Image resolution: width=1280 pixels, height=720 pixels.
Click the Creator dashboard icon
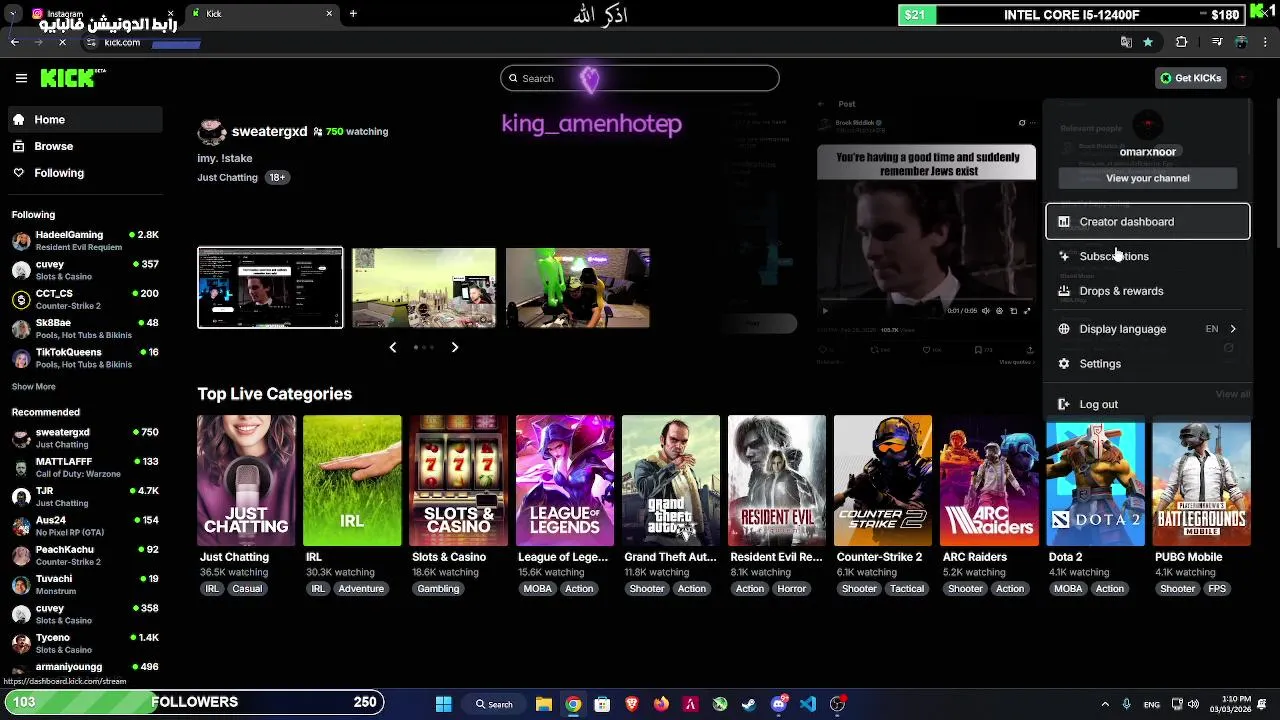point(1064,222)
